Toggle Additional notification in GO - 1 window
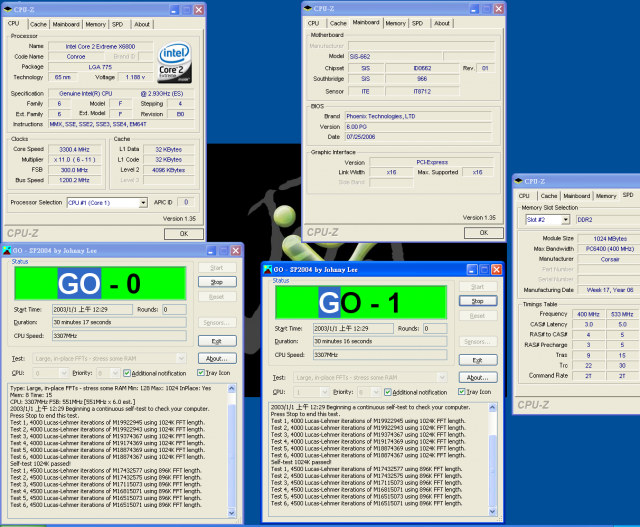640x527 pixels. (416, 392)
